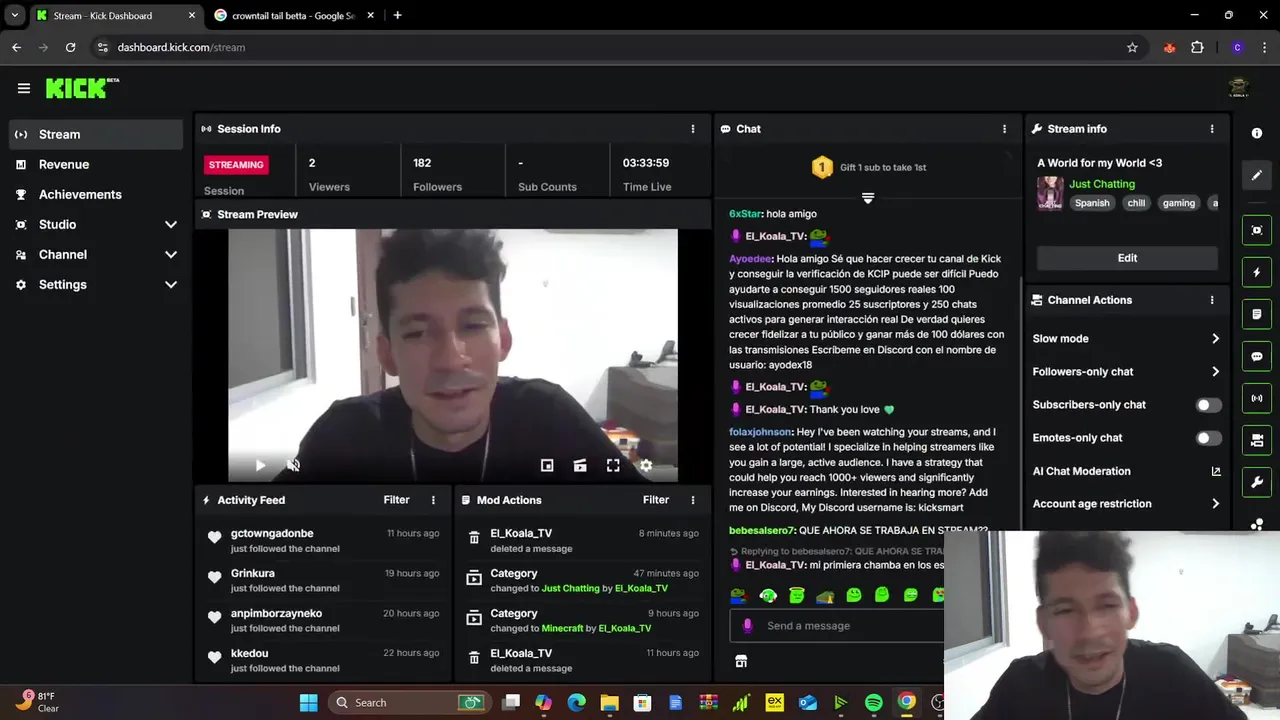Viewport: 1280px width, 720px height.
Task: Click username foiaxjohnson in chat
Action: (761, 432)
